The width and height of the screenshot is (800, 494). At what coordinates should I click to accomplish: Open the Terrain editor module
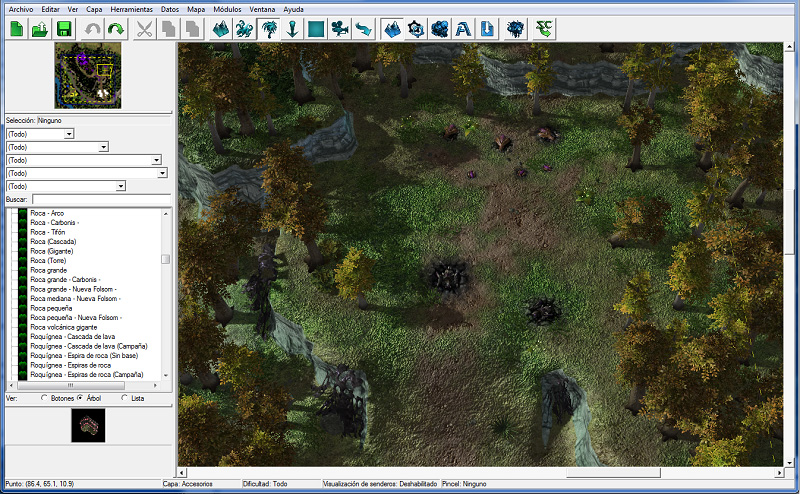tap(392, 29)
